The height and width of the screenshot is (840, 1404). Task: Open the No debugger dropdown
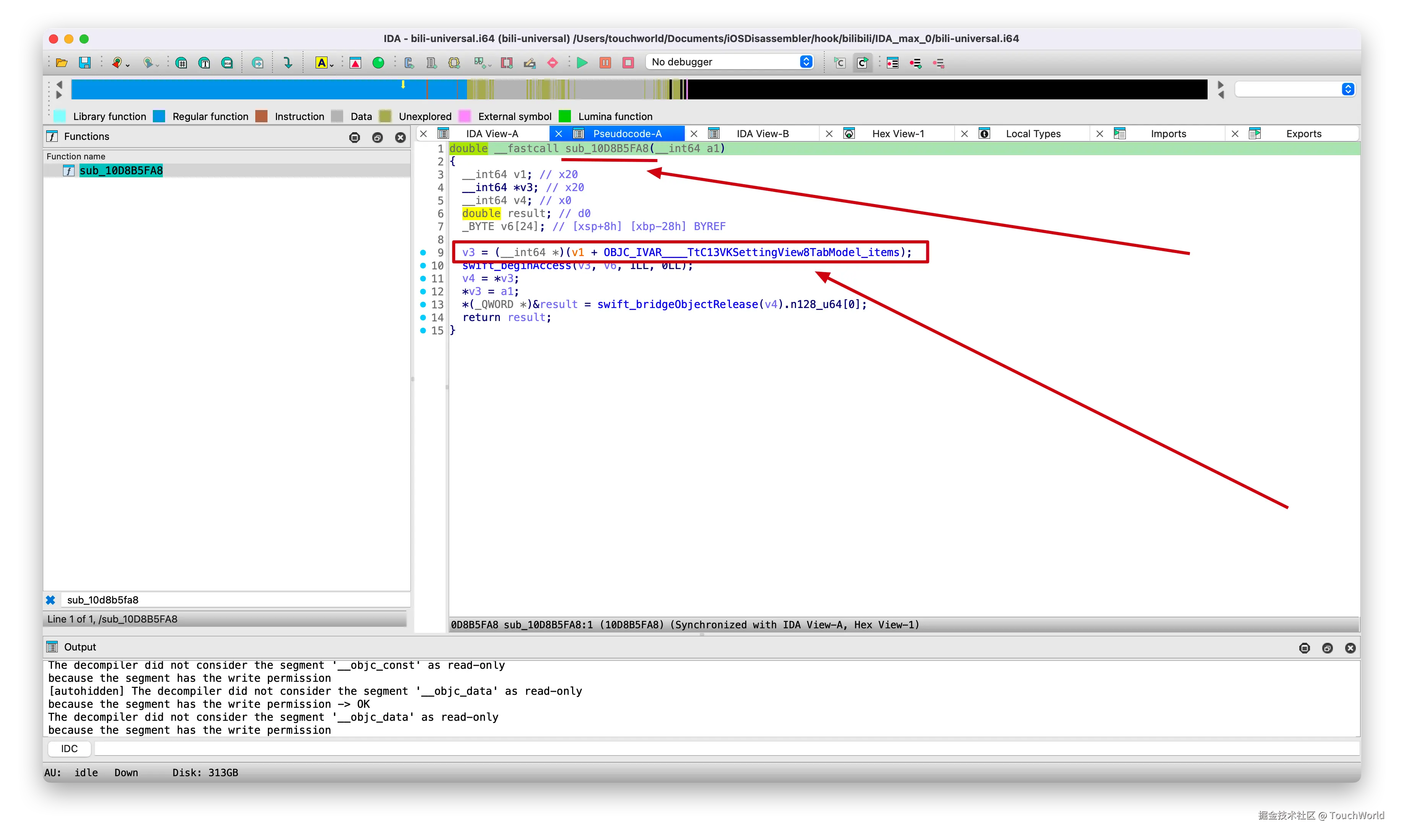(x=730, y=62)
